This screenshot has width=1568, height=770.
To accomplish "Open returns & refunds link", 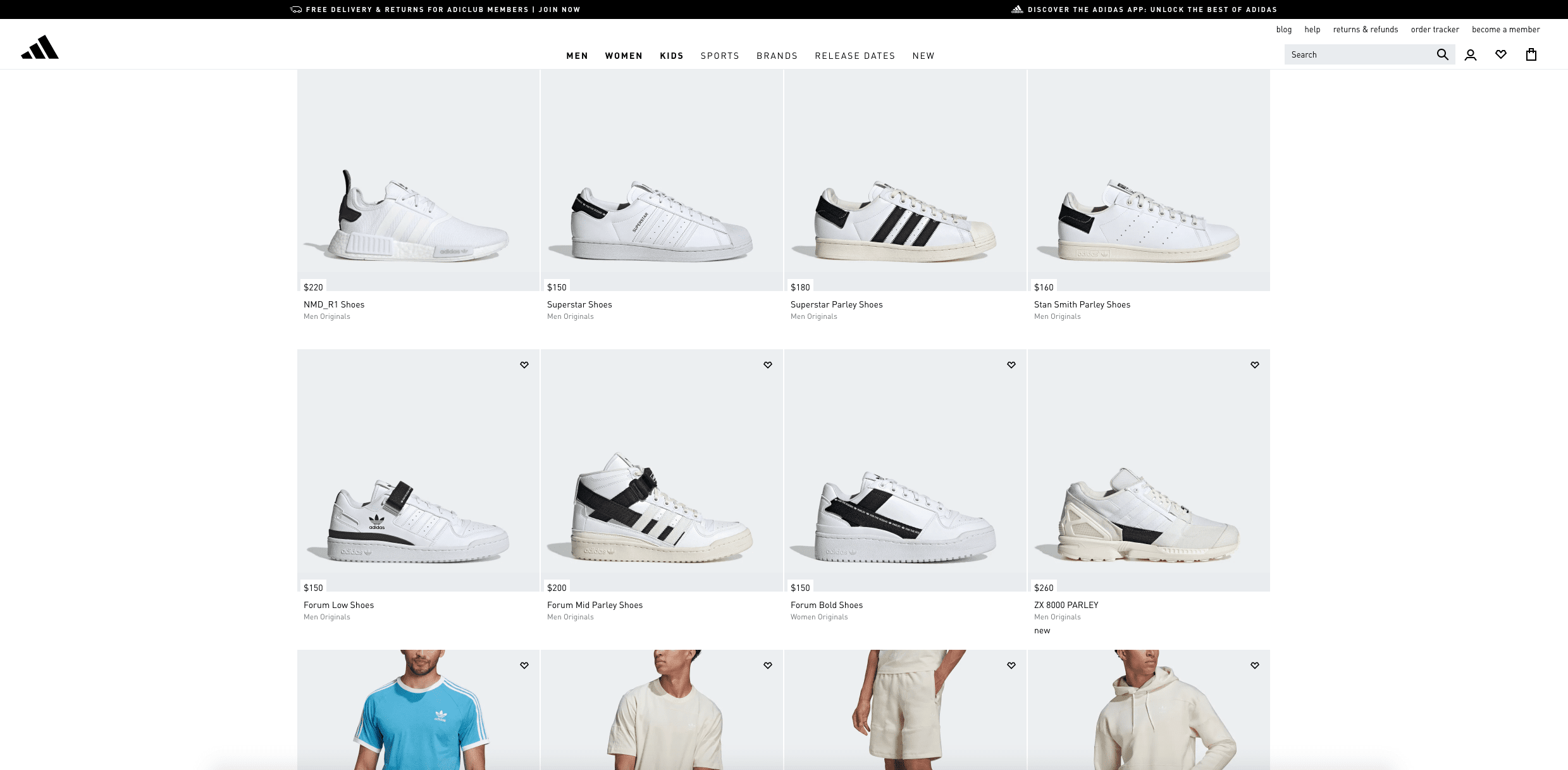I will pyautogui.click(x=1366, y=30).
